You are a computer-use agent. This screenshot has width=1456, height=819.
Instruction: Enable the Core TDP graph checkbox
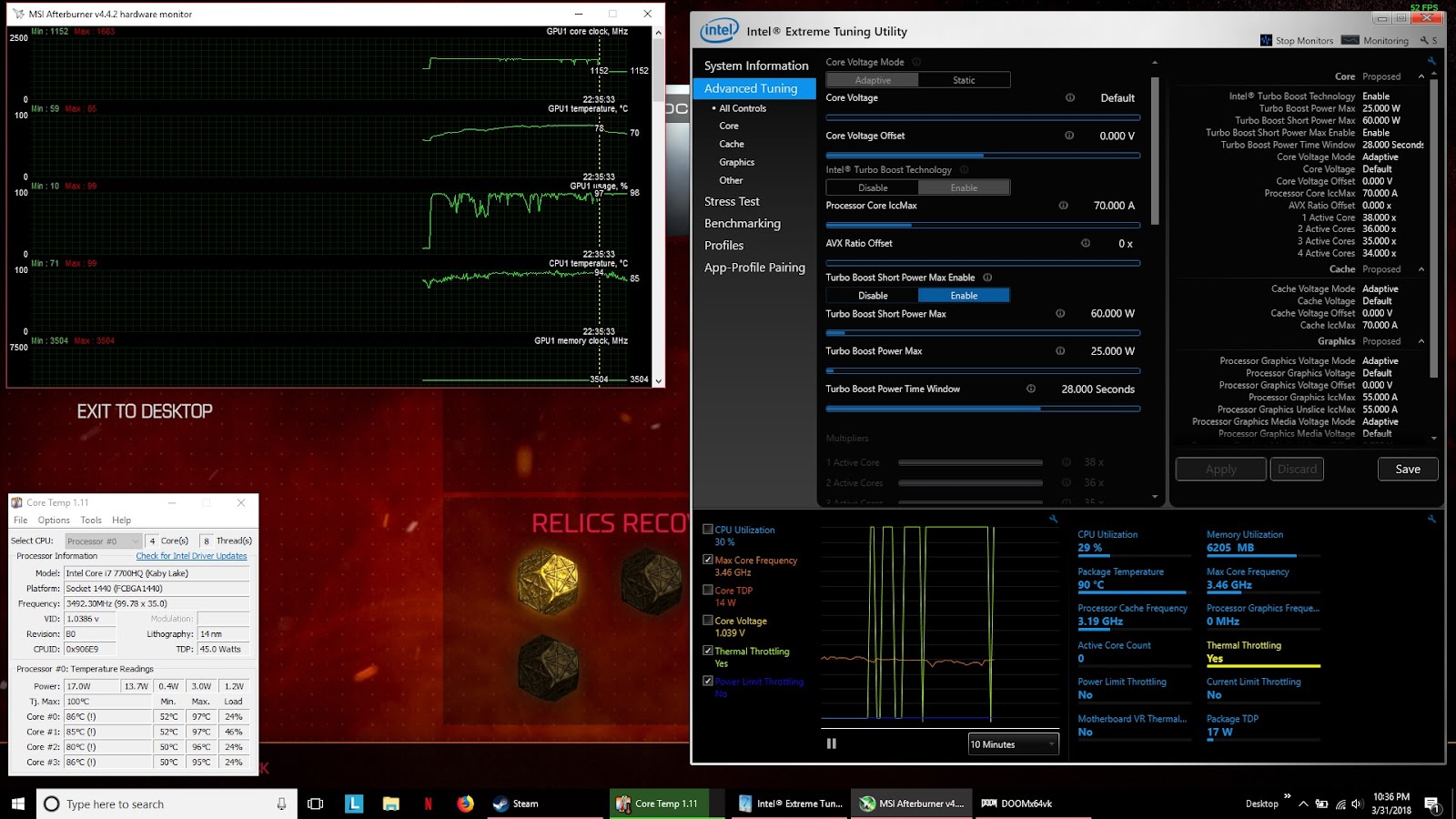708,590
